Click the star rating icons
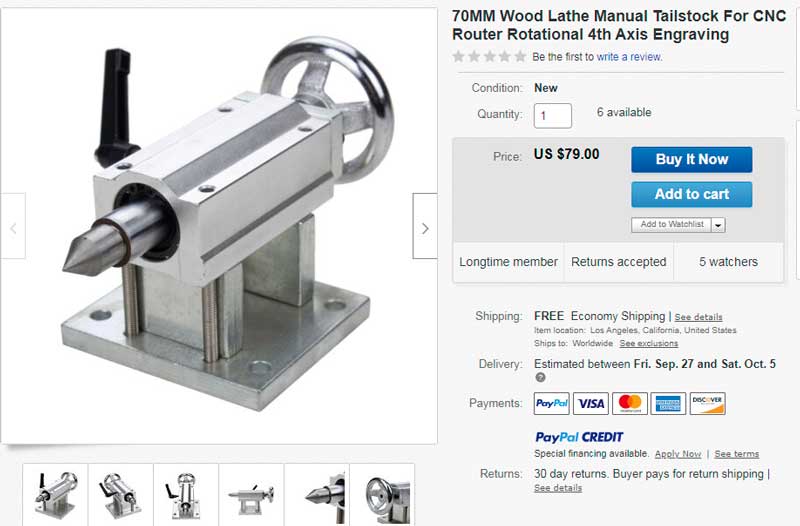This screenshot has height=526, width=800. [489, 57]
